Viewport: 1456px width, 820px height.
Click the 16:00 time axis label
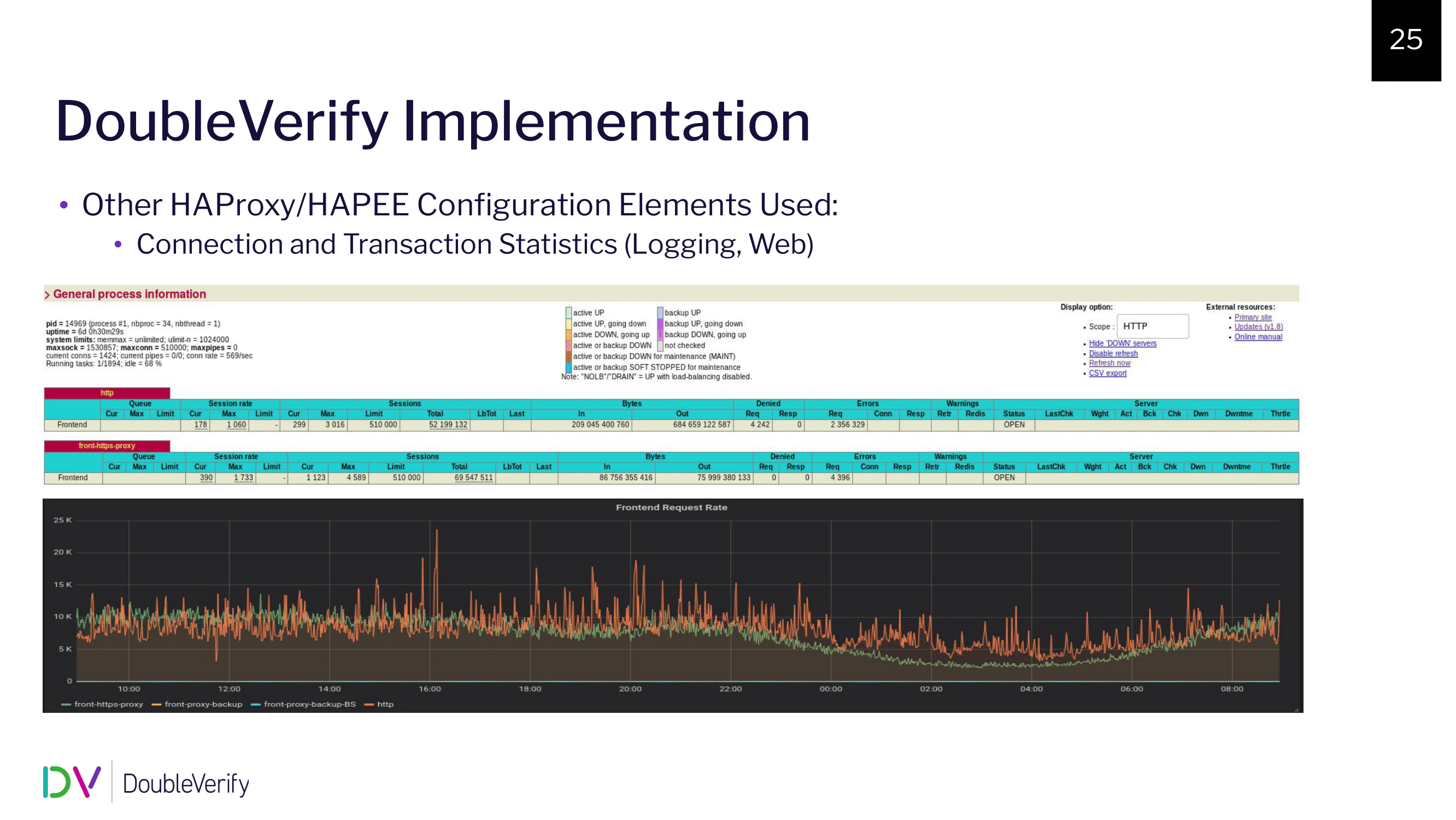(430, 689)
